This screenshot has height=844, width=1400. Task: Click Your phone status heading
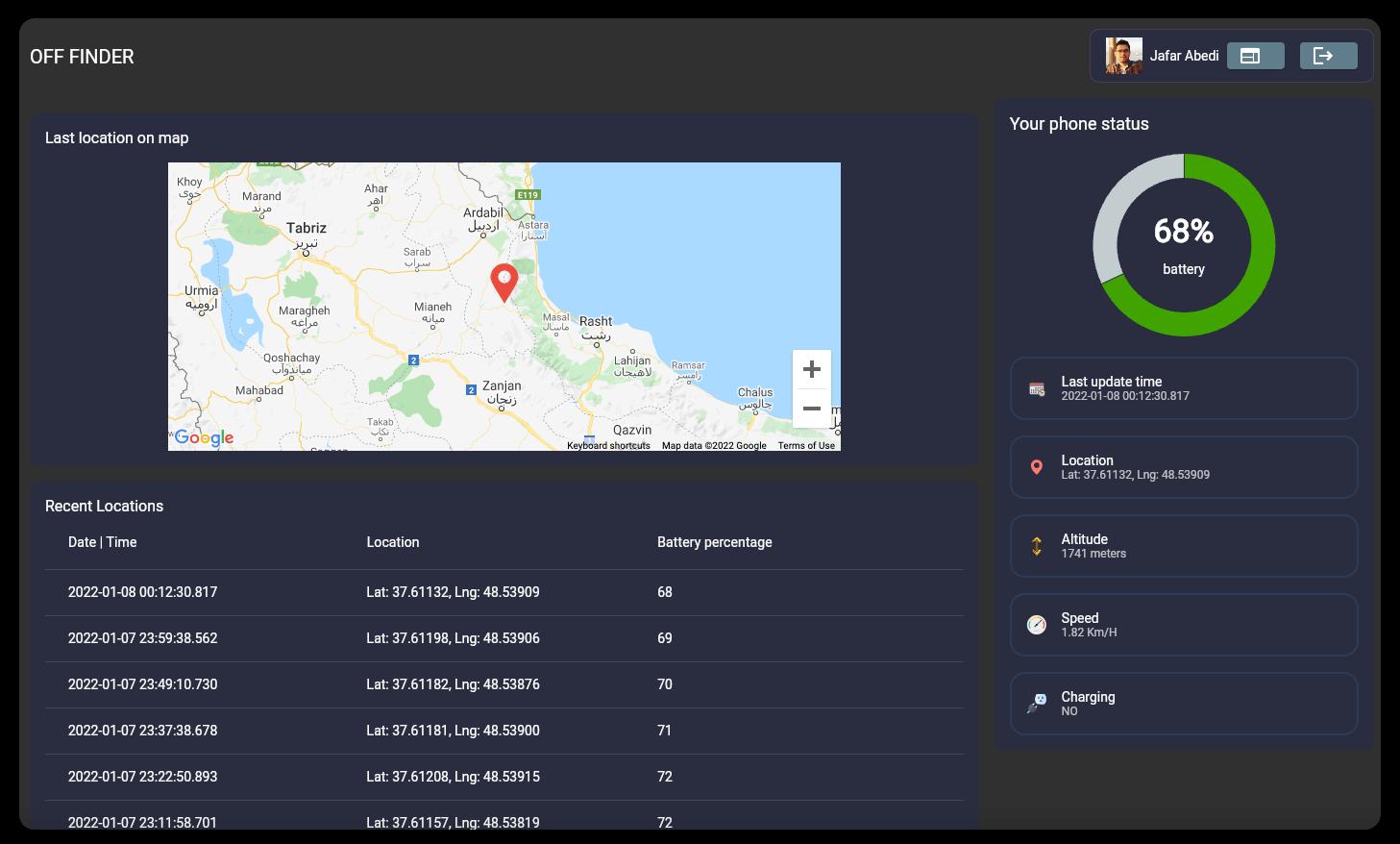click(x=1079, y=124)
